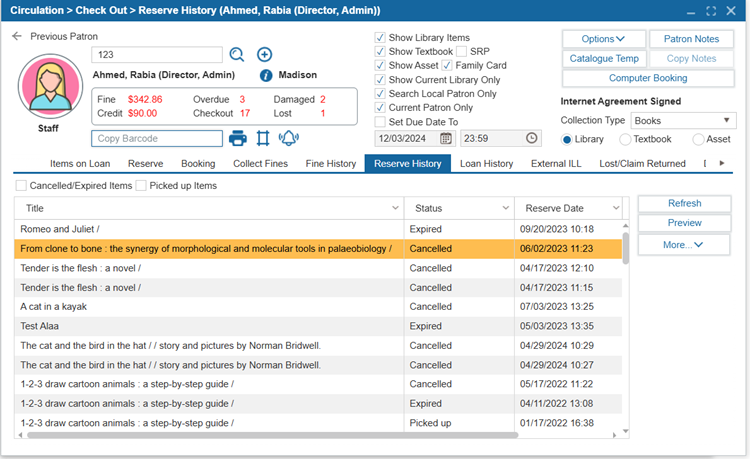Select the Textbook radio button
750x459 pixels.
pyautogui.click(x=626, y=139)
